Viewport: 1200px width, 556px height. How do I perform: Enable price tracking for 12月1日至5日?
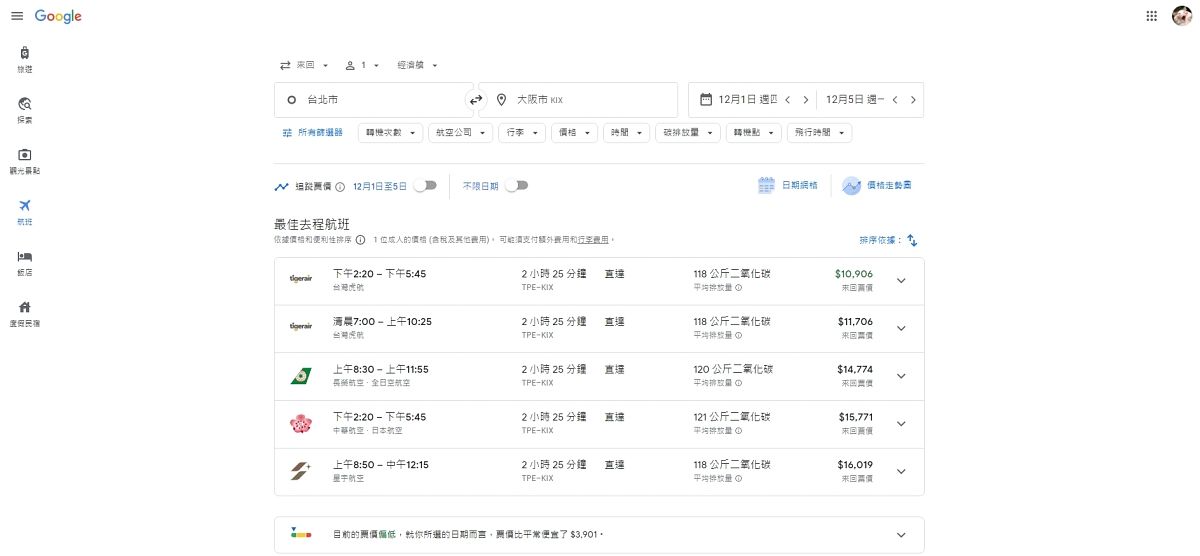426,185
